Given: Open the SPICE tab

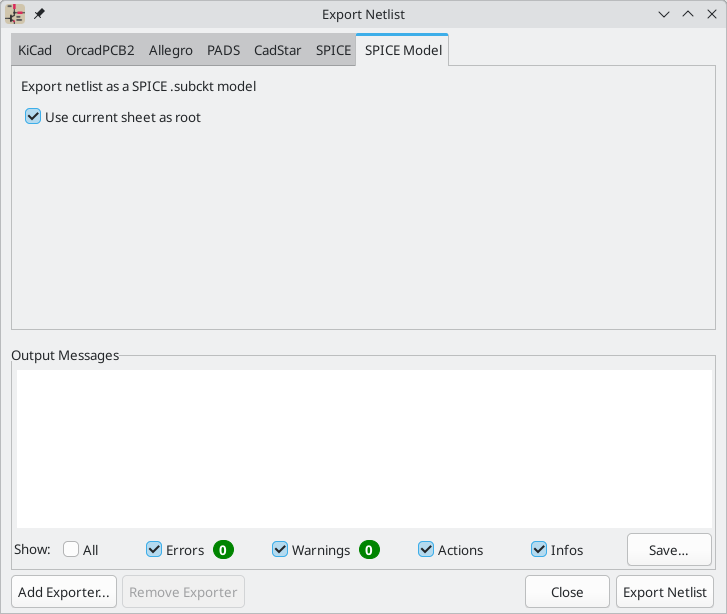Looking at the screenshot, I should click(333, 50).
